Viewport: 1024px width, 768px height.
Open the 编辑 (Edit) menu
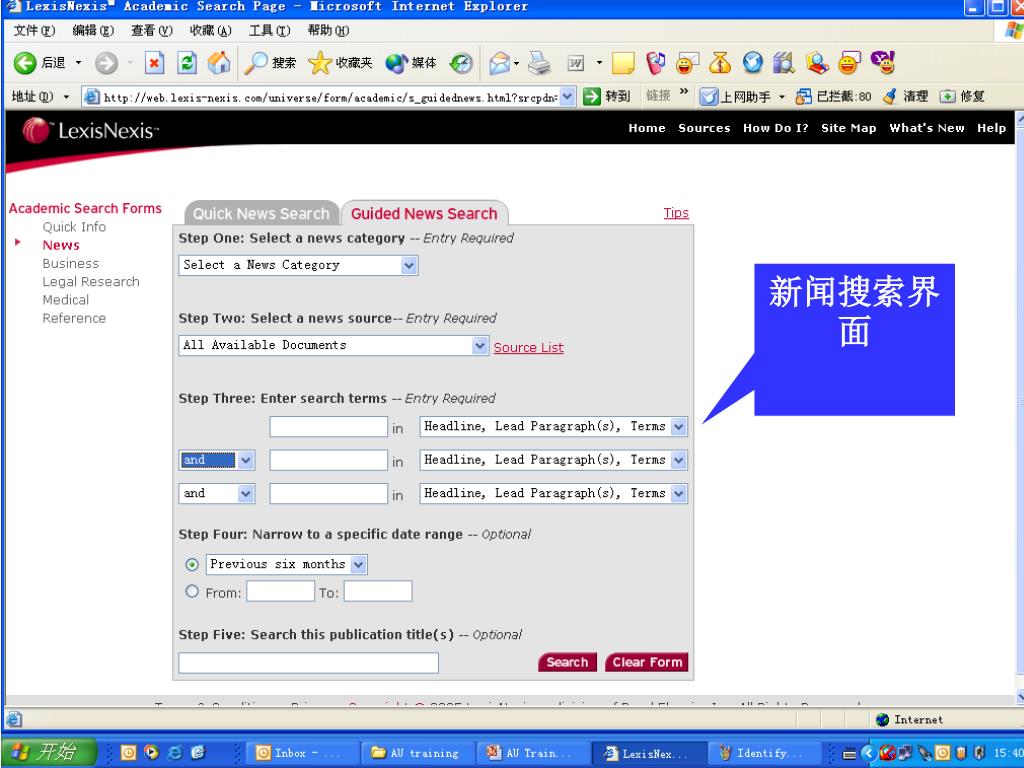click(x=93, y=30)
